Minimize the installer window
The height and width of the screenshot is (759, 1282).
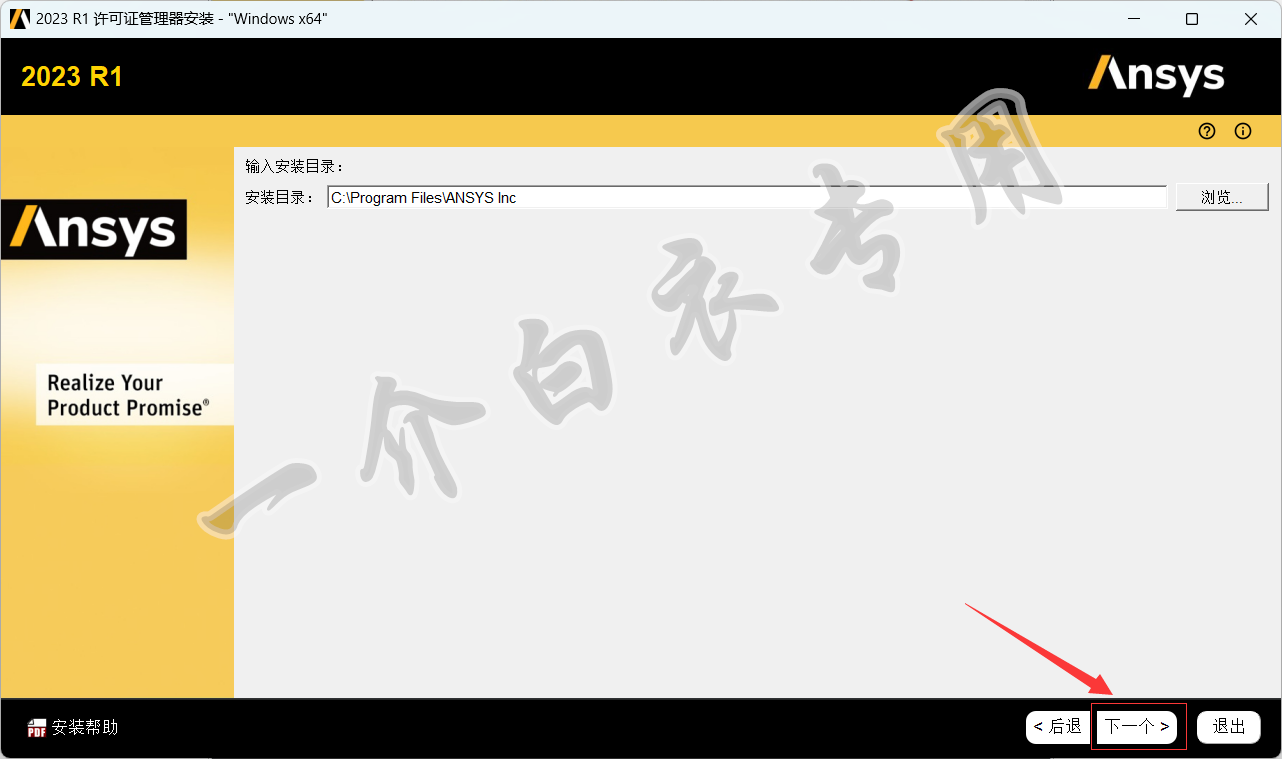pos(1133,19)
